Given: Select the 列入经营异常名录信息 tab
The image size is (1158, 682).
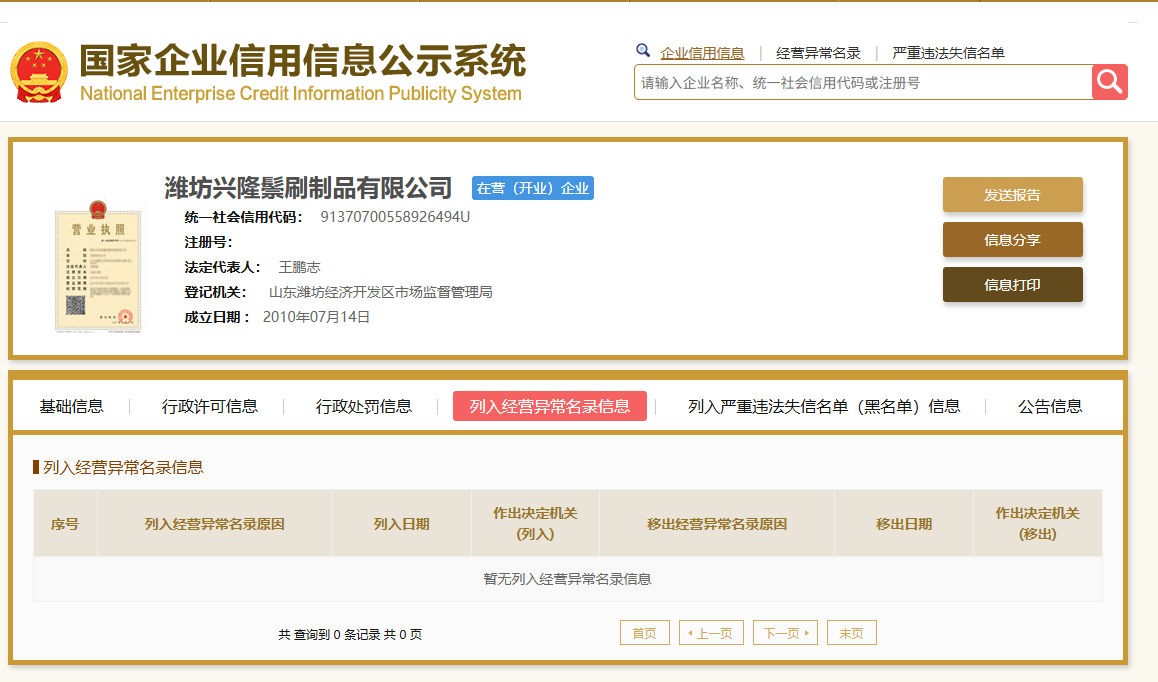Looking at the screenshot, I should pyautogui.click(x=549, y=406).
